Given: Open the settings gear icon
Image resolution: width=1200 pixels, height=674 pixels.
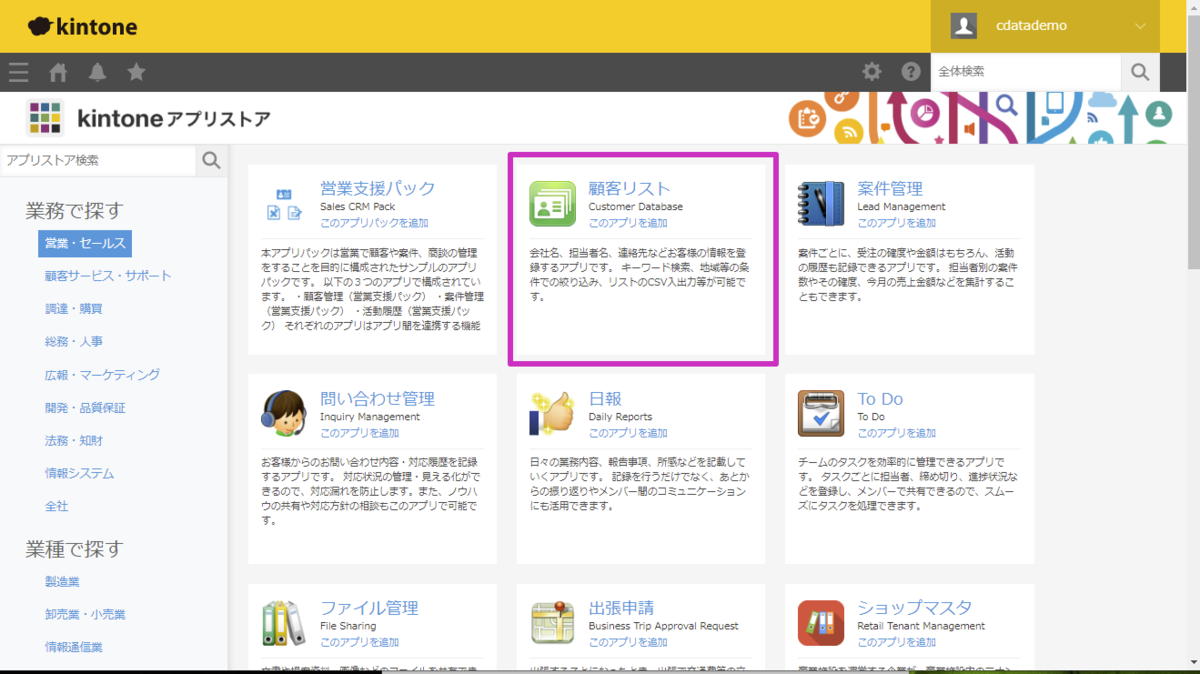Looking at the screenshot, I should (x=872, y=72).
